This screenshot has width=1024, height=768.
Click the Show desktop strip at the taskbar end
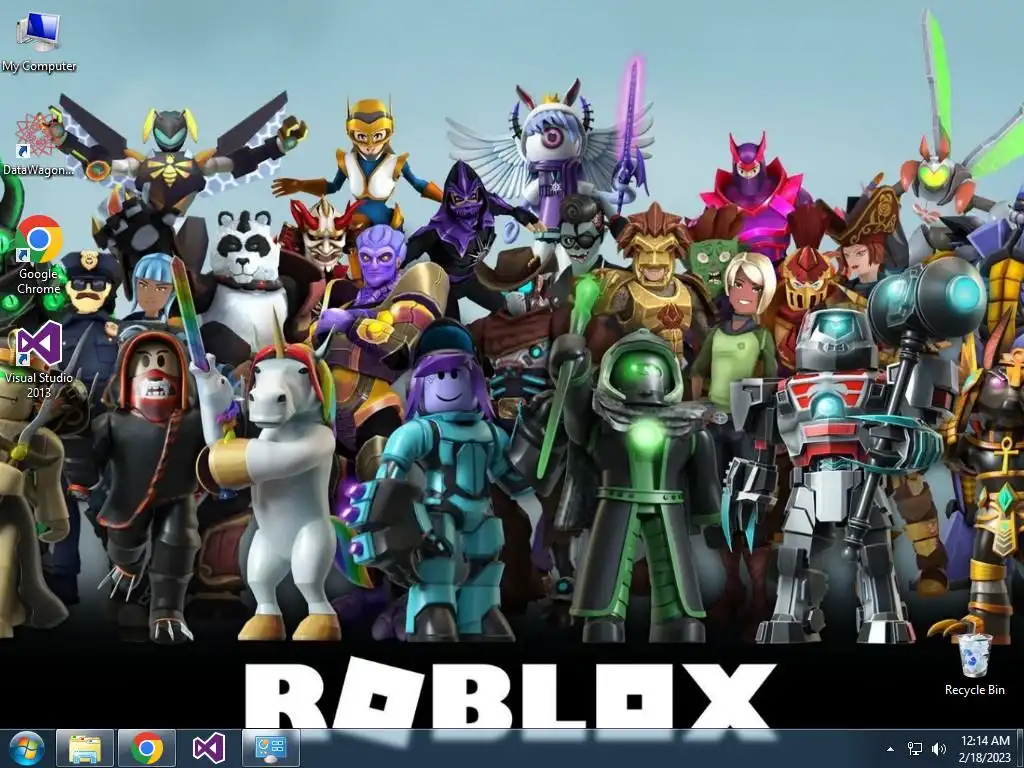tap(1020, 748)
